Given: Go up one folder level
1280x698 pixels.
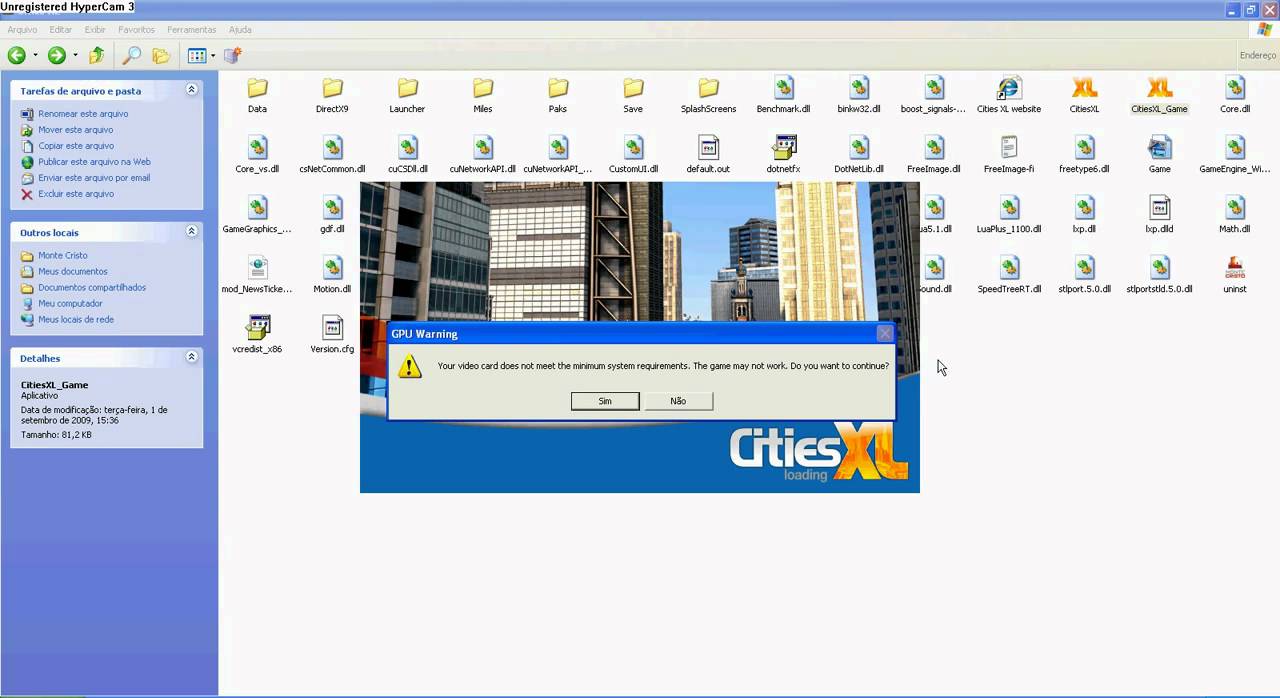Looking at the screenshot, I should (97, 56).
